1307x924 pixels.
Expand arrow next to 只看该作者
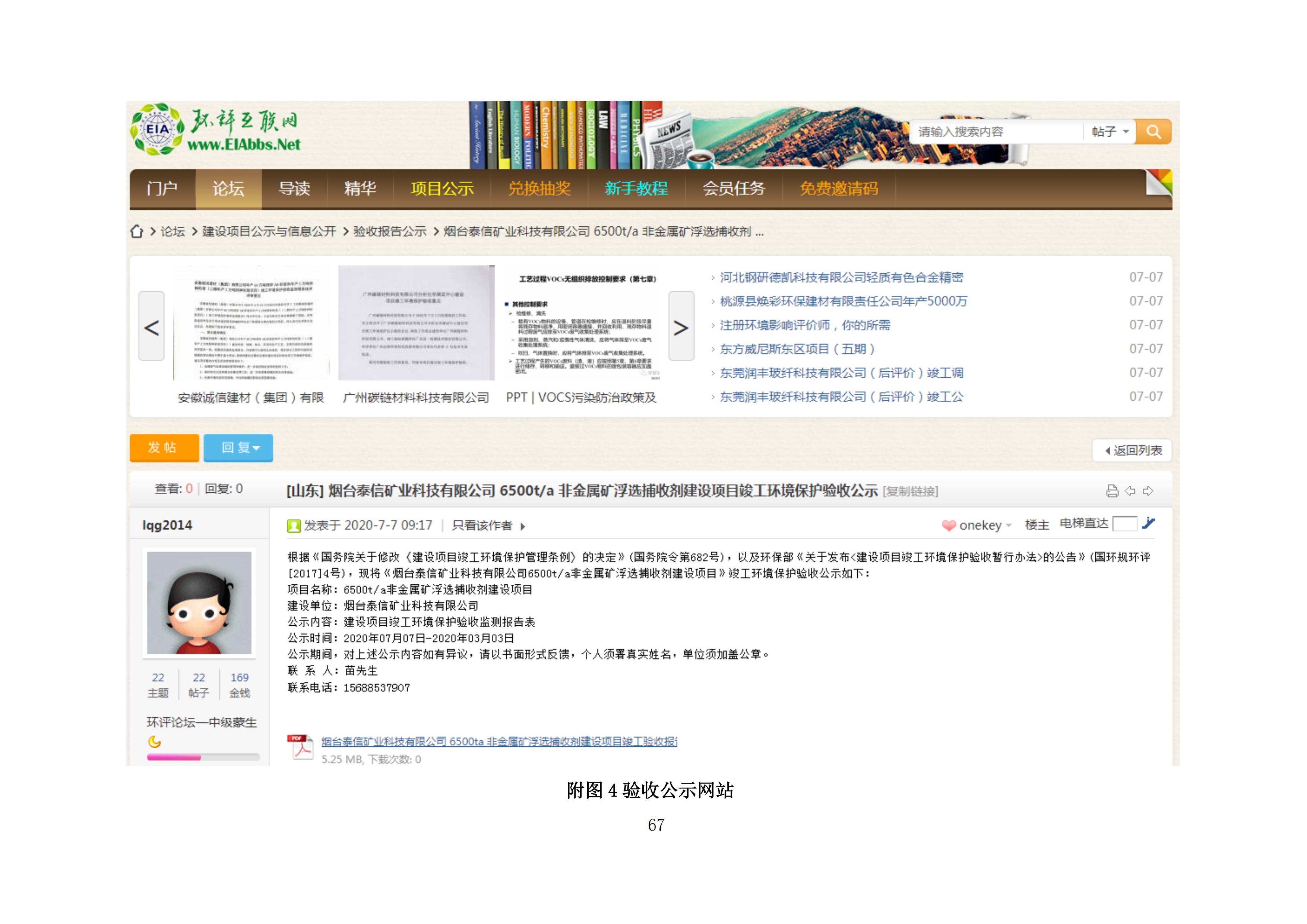[523, 526]
